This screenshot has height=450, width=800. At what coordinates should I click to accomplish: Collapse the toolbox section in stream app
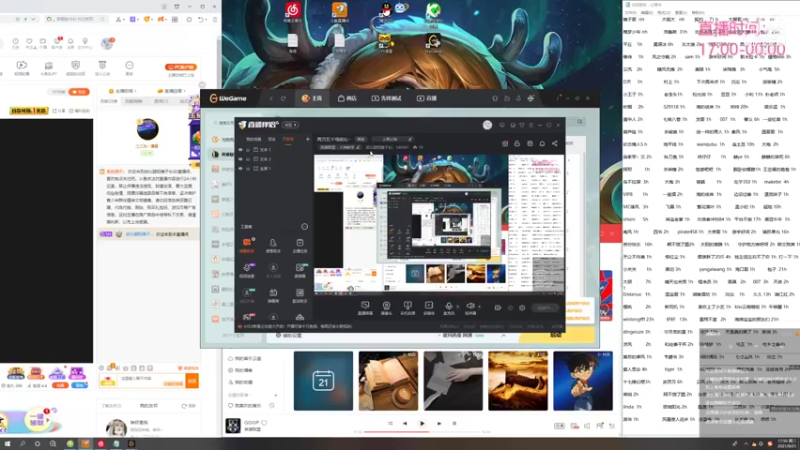pos(305,227)
